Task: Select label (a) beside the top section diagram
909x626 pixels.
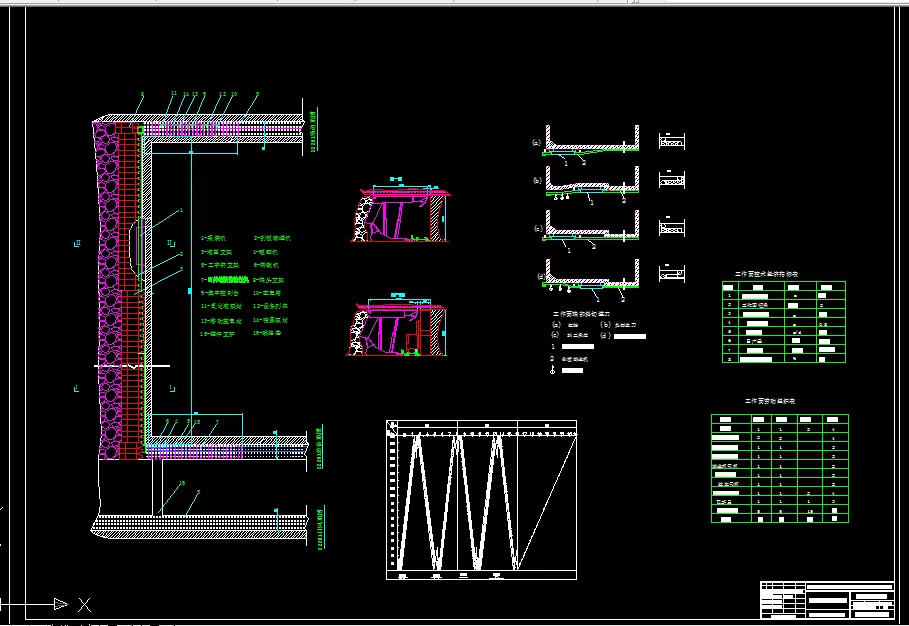Action: (536, 142)
